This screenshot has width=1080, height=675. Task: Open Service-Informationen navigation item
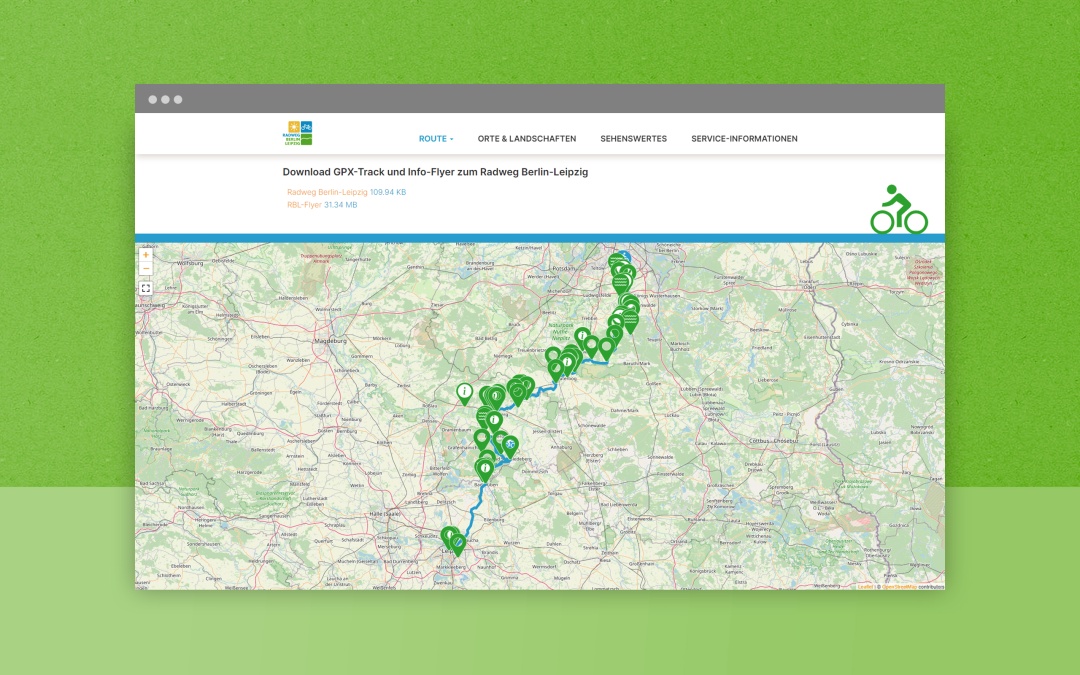click(x=744, y=138)
